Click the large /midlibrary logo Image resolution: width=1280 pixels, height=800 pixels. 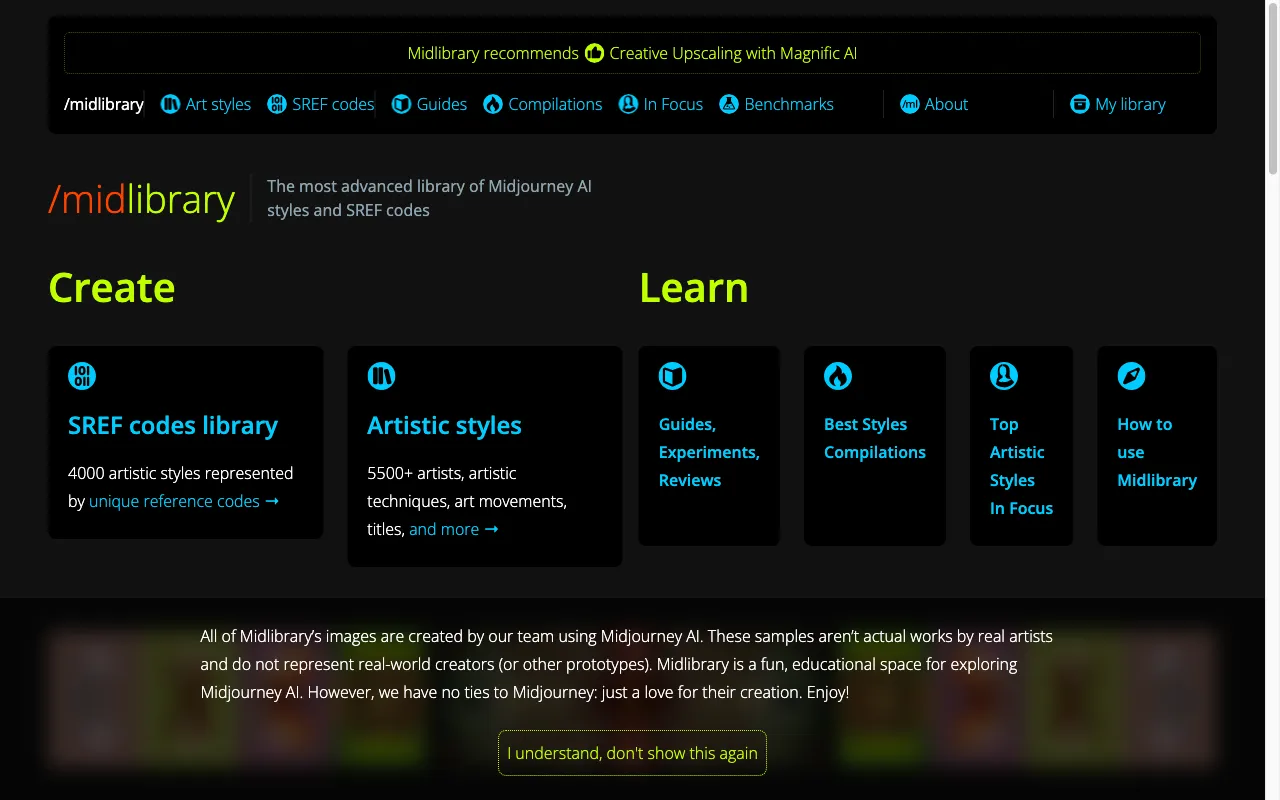141,199
